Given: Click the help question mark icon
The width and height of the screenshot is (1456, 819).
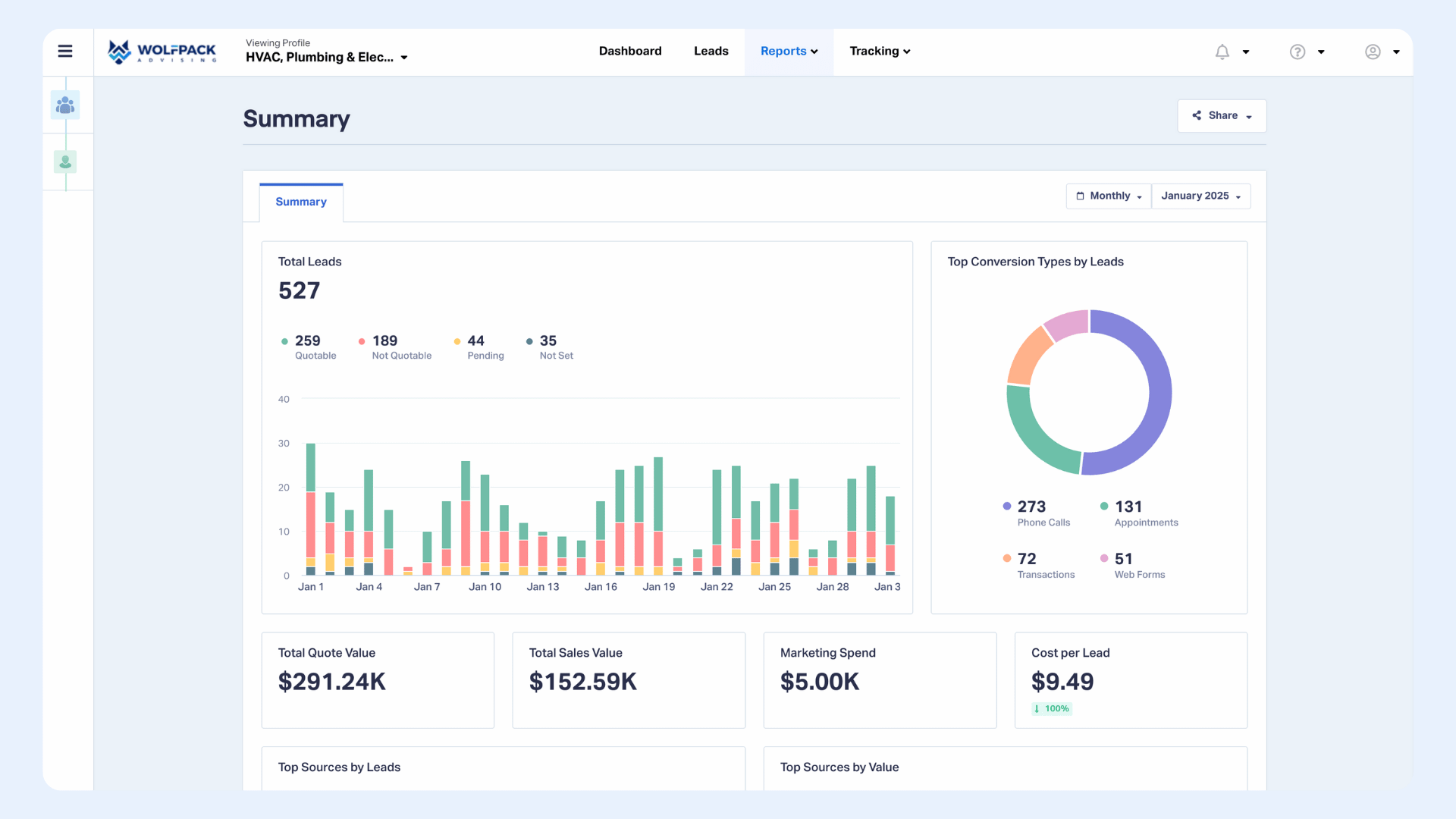Looking at the screenshot, I should pos(1297,52).
